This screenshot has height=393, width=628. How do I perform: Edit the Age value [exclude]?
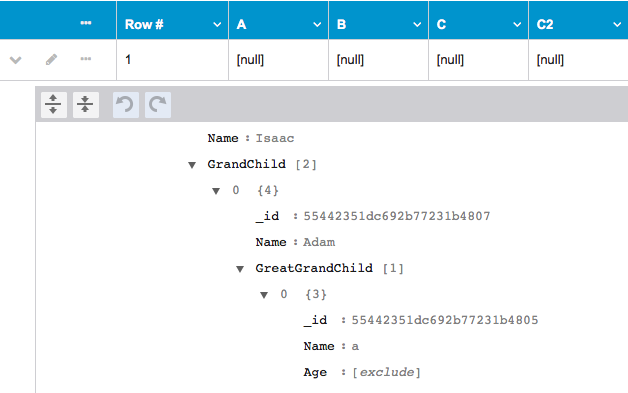386,372
